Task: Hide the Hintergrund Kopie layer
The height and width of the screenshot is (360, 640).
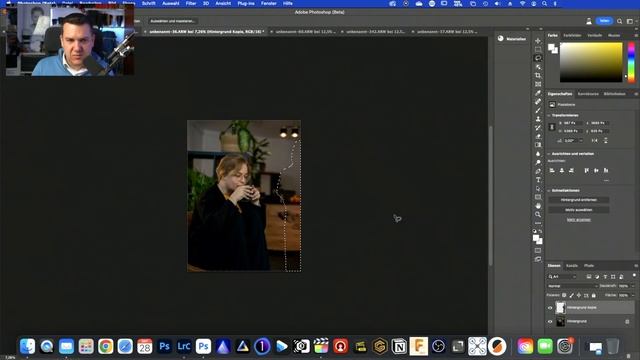Action: 550,308
